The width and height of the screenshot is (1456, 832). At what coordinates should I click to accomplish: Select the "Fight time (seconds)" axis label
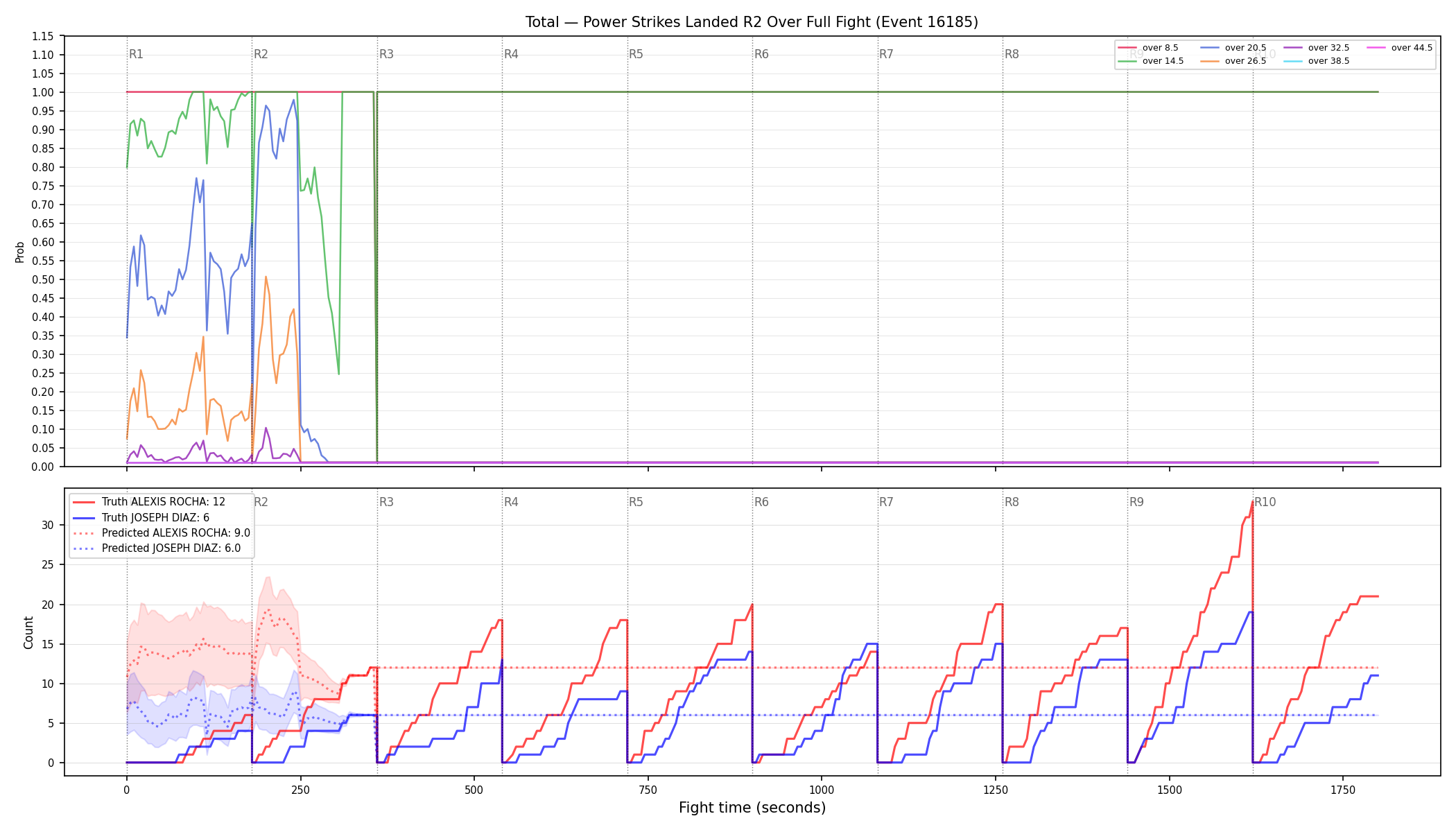click(752, 808)
